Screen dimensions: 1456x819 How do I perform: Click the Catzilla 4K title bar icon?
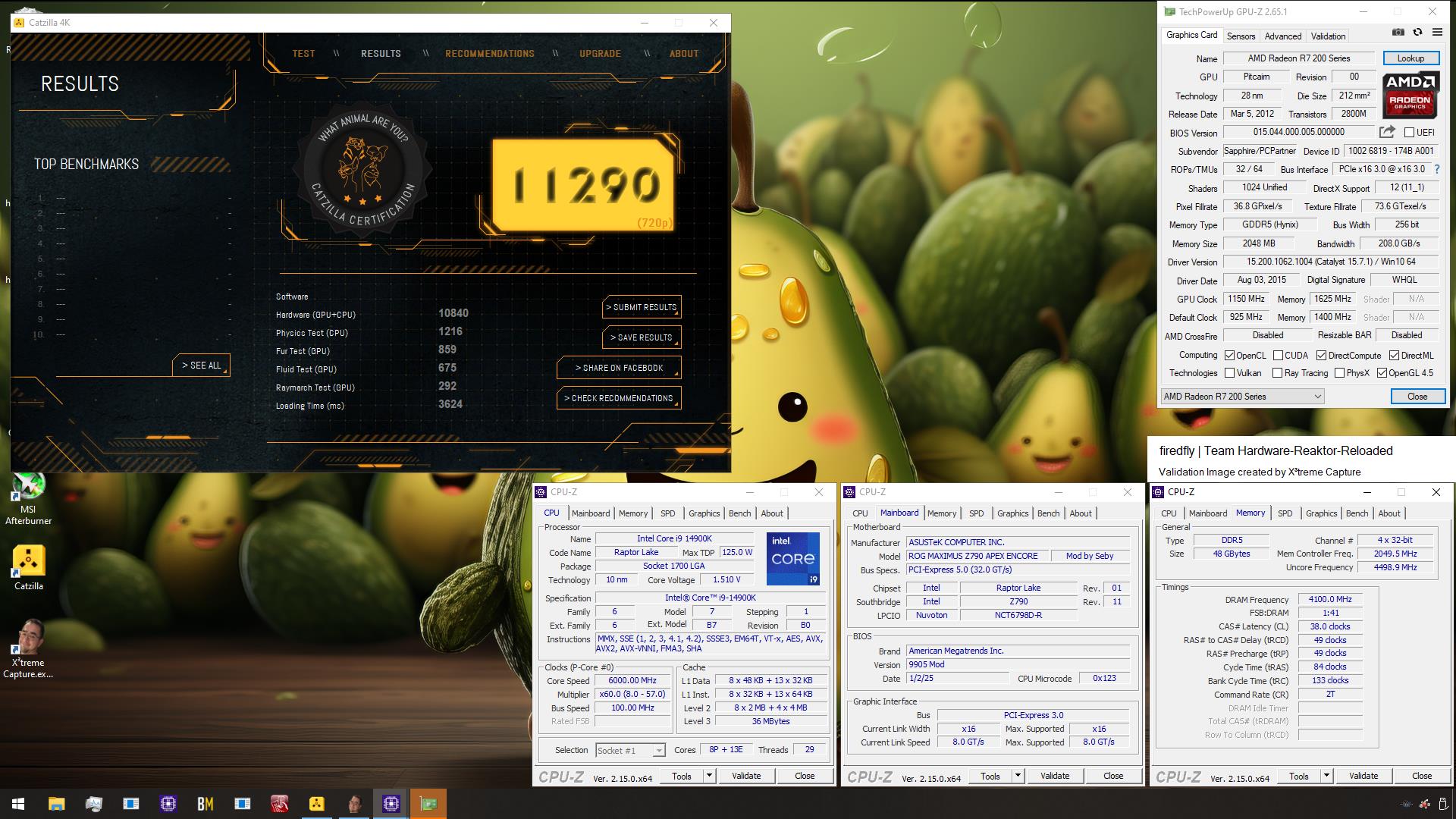[19, 23]
